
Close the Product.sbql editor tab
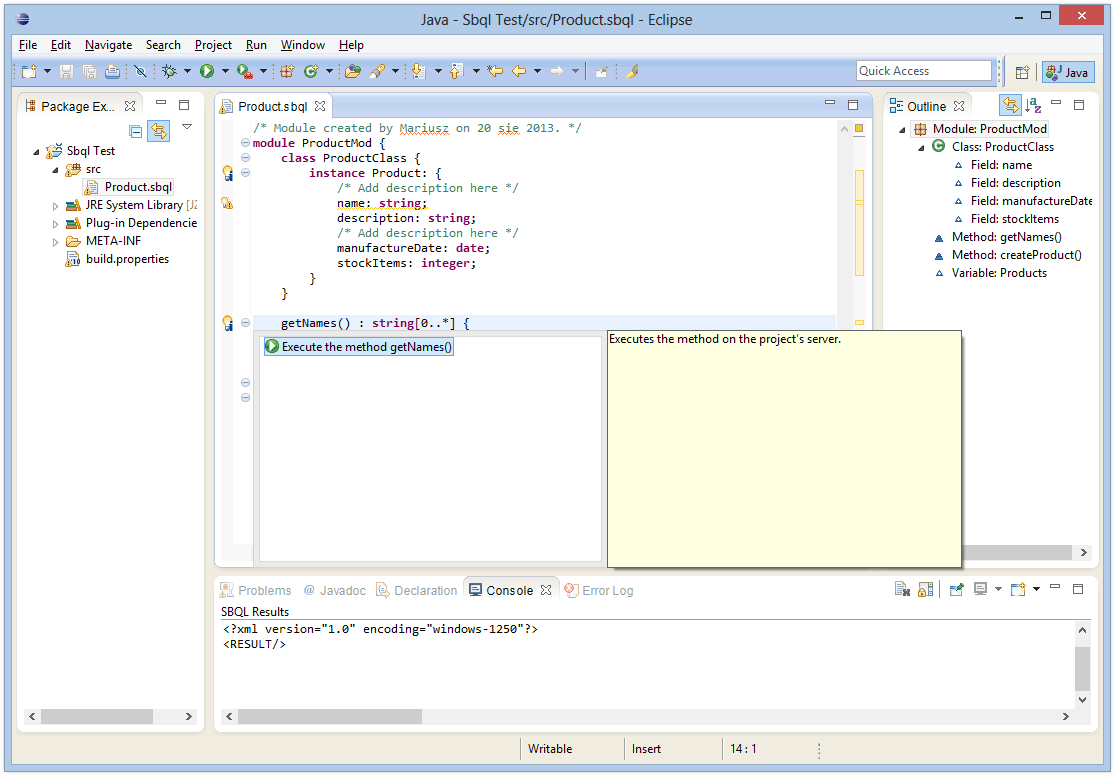tap(320, 106)
